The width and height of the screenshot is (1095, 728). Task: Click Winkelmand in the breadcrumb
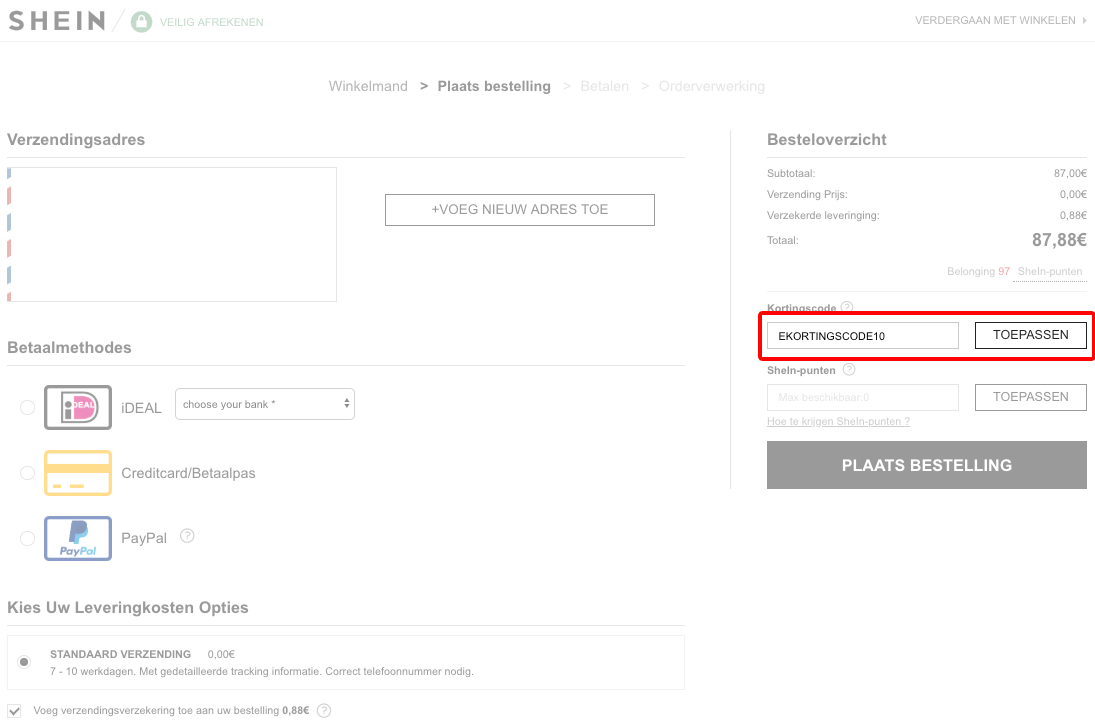click(x=368, y=86)
